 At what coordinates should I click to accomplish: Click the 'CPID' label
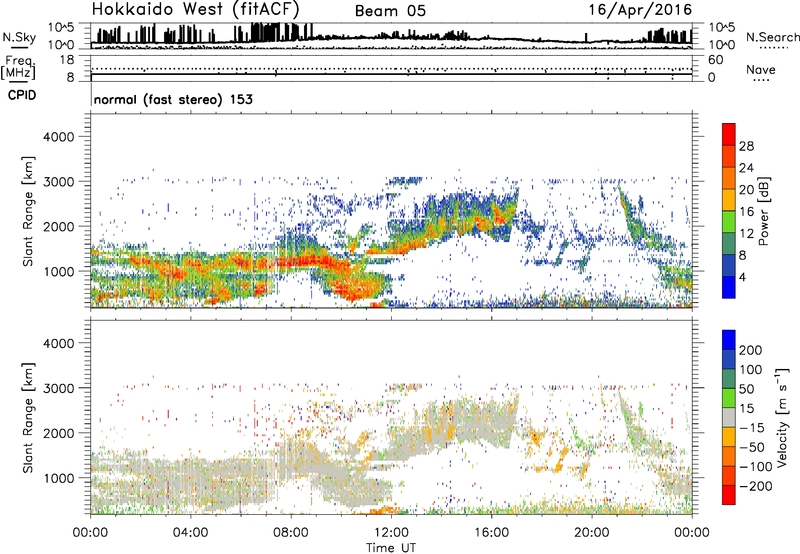pyautogui.click(x=22, y=95)
